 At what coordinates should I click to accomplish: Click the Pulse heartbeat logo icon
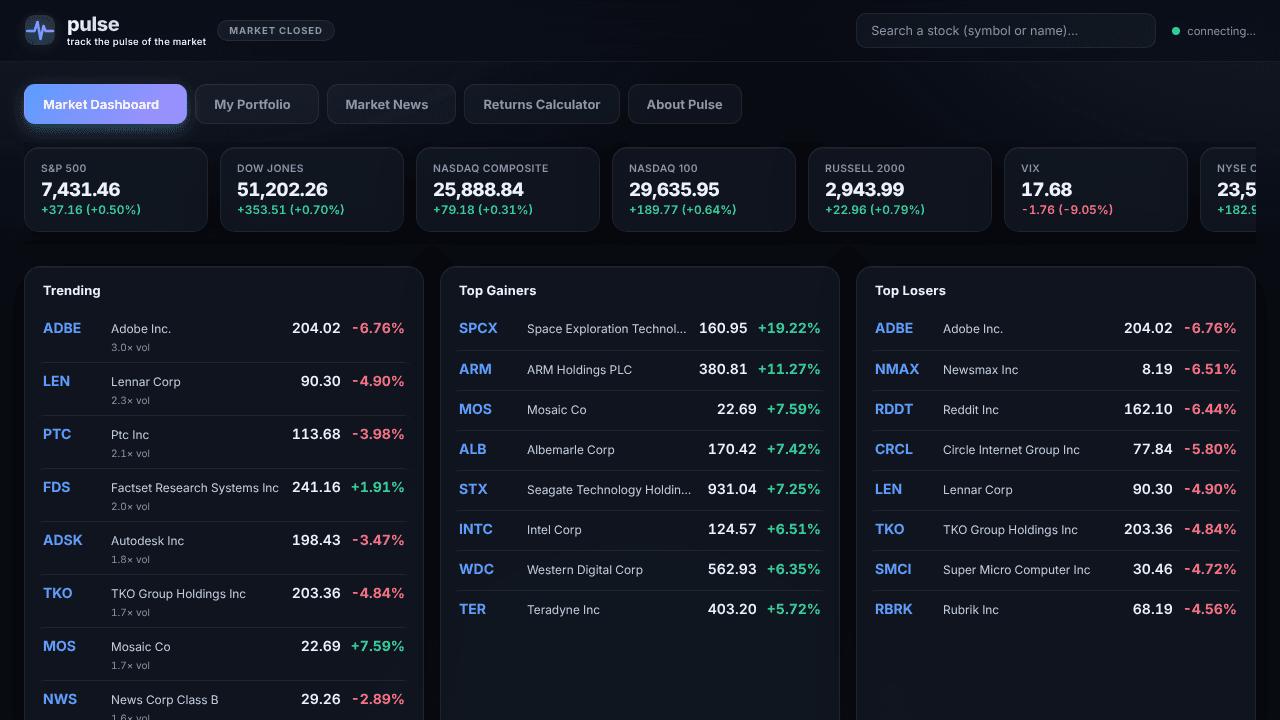point(40,31)
